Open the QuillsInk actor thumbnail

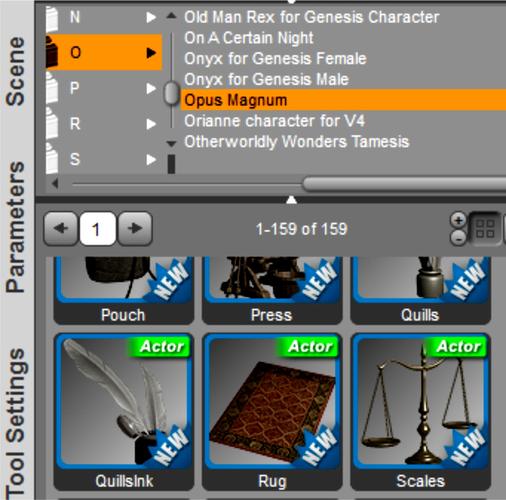124,412
